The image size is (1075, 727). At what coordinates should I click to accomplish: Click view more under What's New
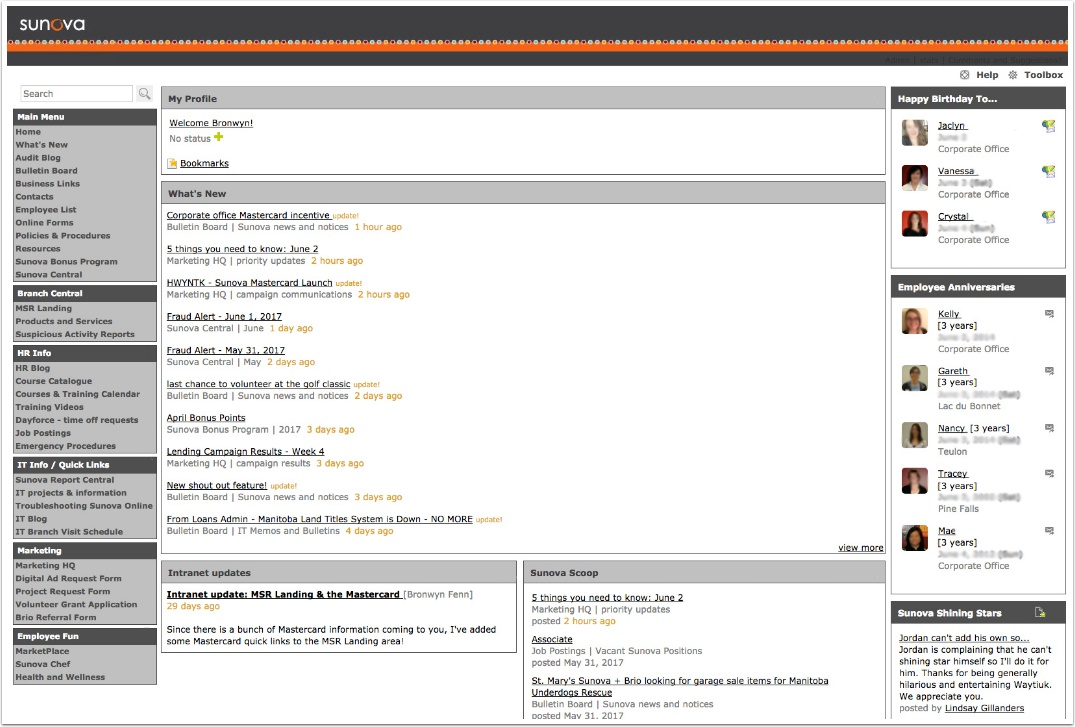pyautogui.click(x=860, y=547)
